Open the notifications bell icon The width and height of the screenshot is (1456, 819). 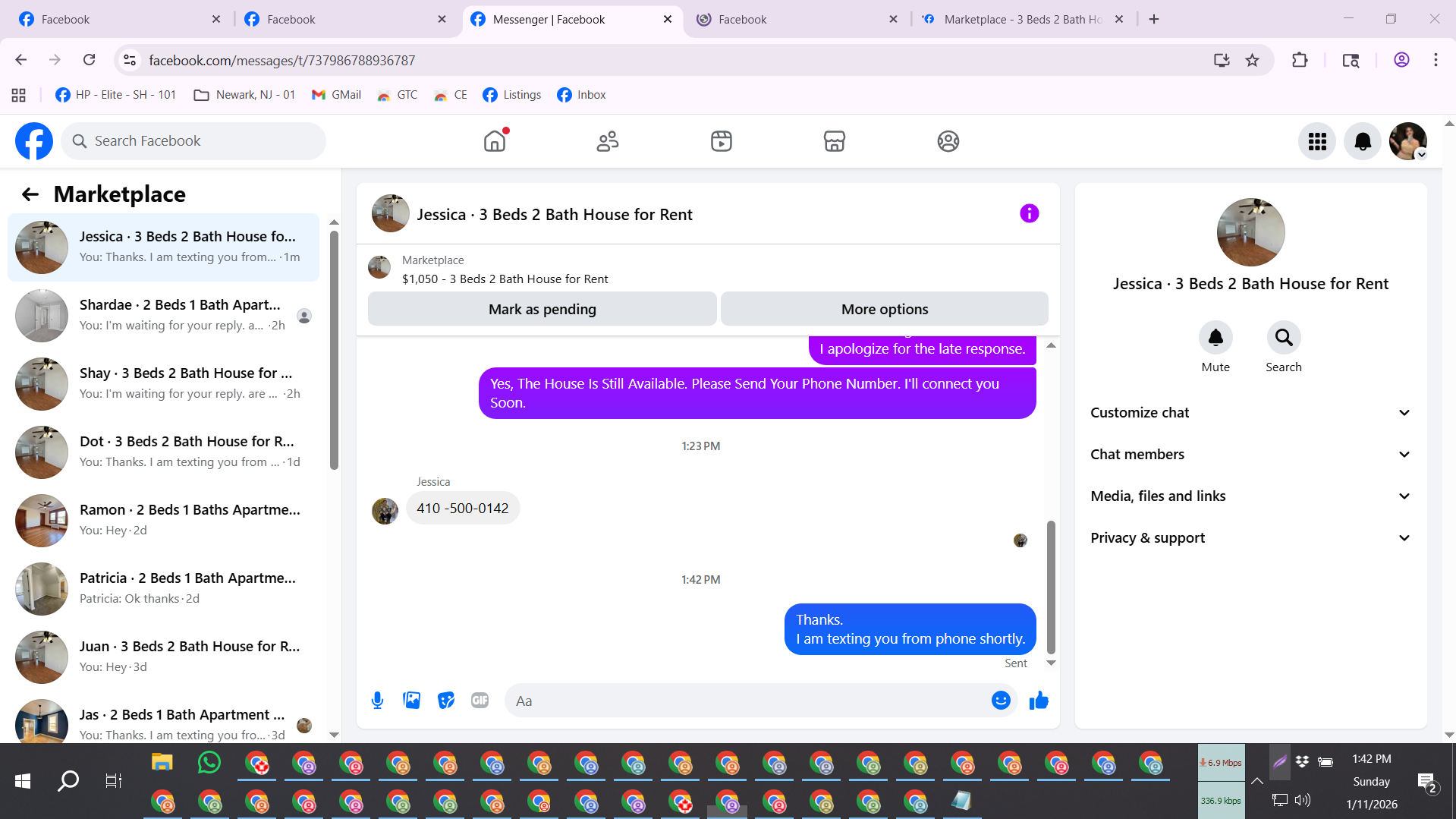pos(1363,141)
